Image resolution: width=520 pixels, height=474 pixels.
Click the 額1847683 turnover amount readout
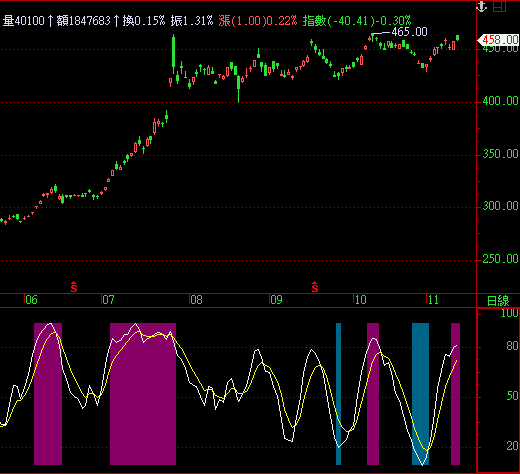[83, 21]
